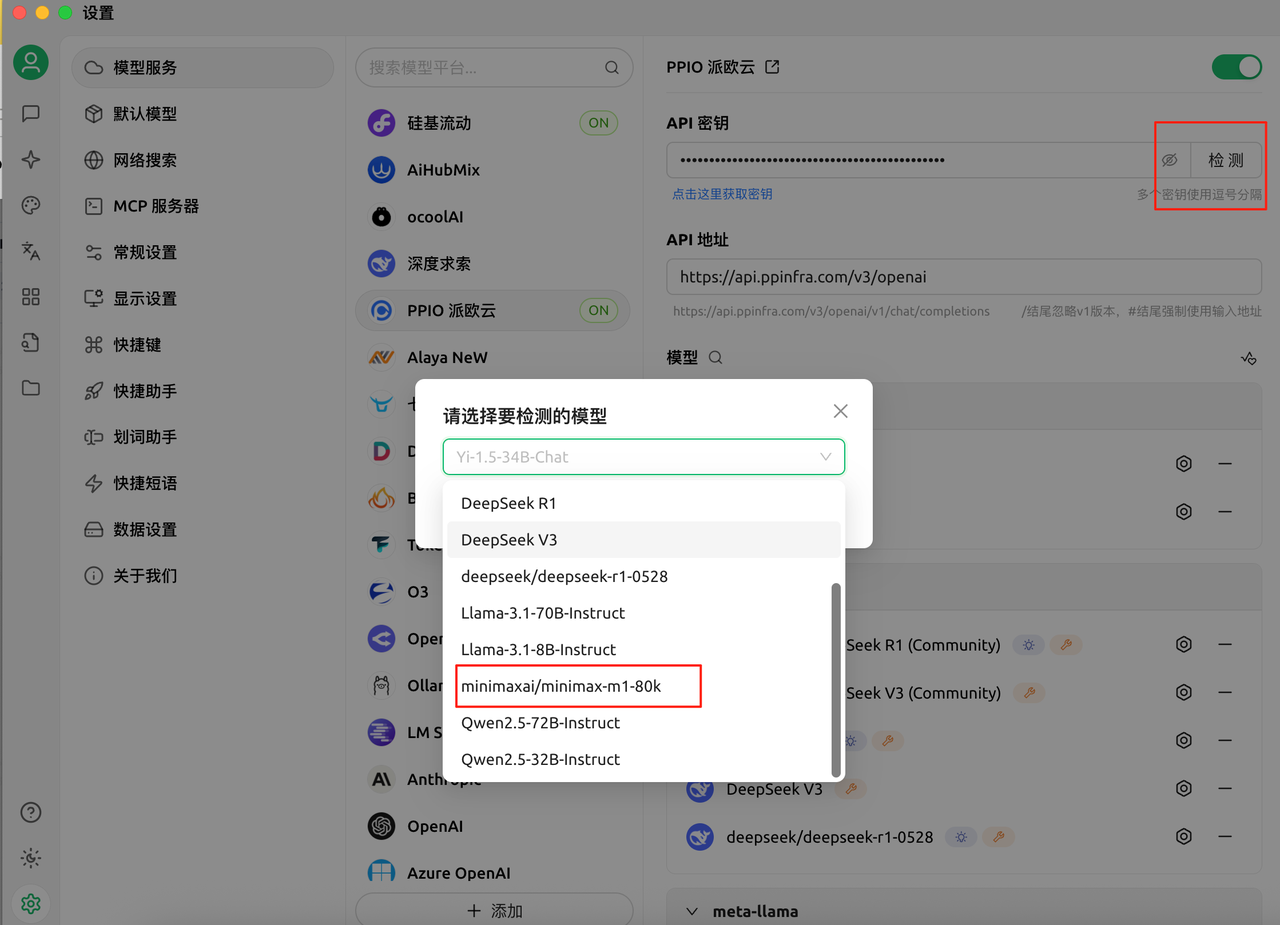Open 数据设置 settings section
Viewport: 1280px width, 925px height.
point(203,529)
